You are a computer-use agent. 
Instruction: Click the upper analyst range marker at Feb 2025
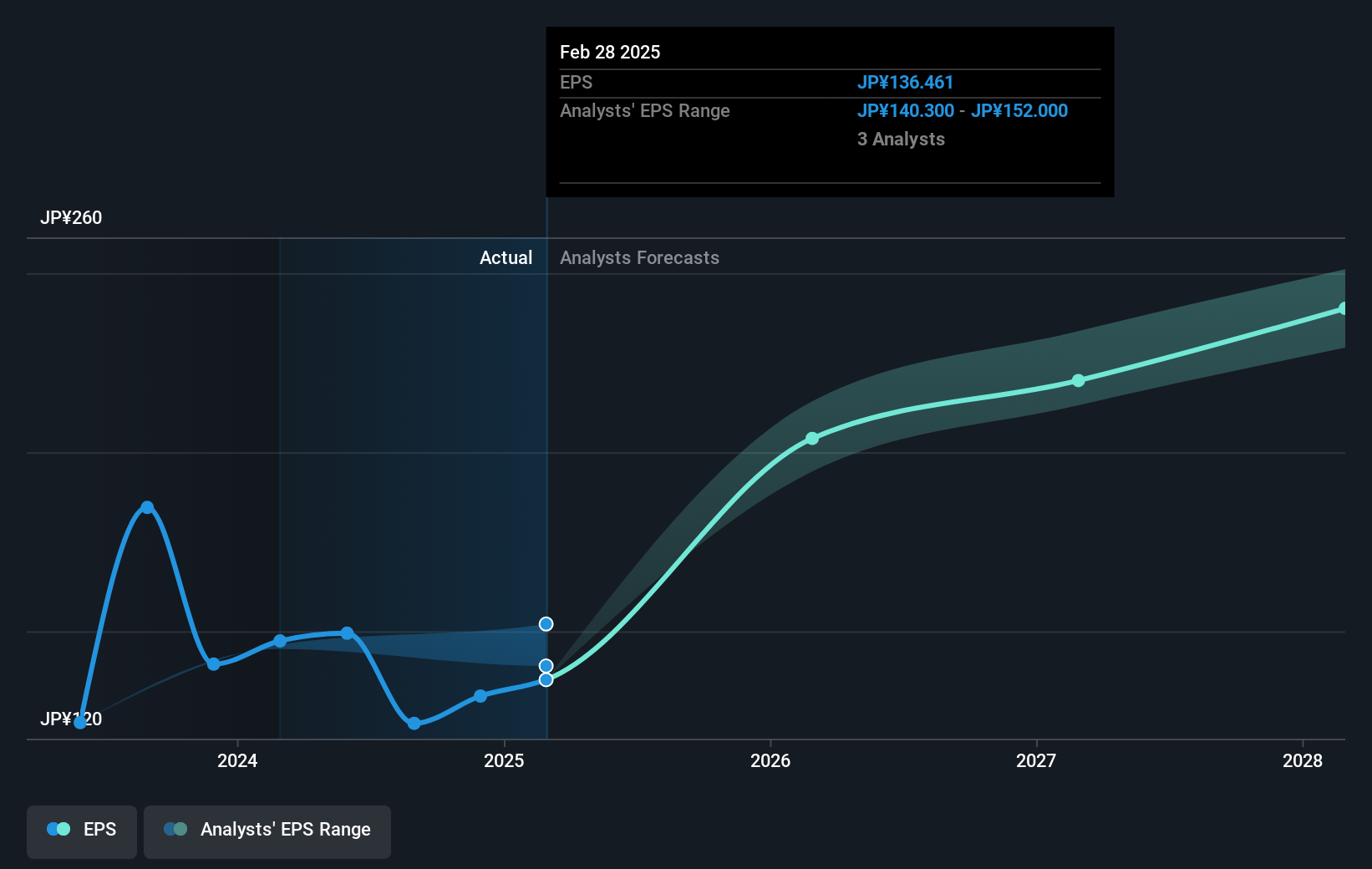[546, 624]
